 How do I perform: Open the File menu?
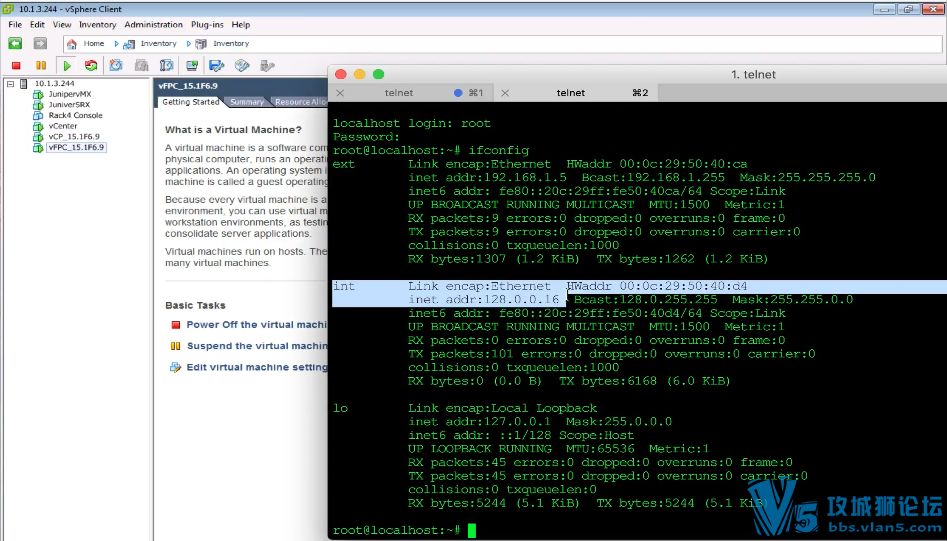pos(15,25)
